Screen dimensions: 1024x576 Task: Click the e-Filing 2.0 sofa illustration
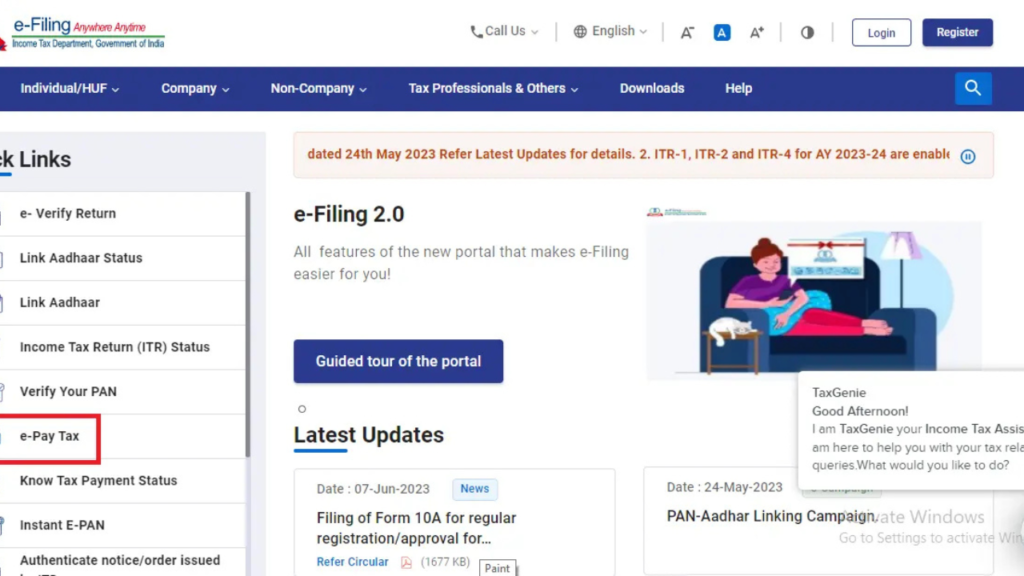point(814,294)
